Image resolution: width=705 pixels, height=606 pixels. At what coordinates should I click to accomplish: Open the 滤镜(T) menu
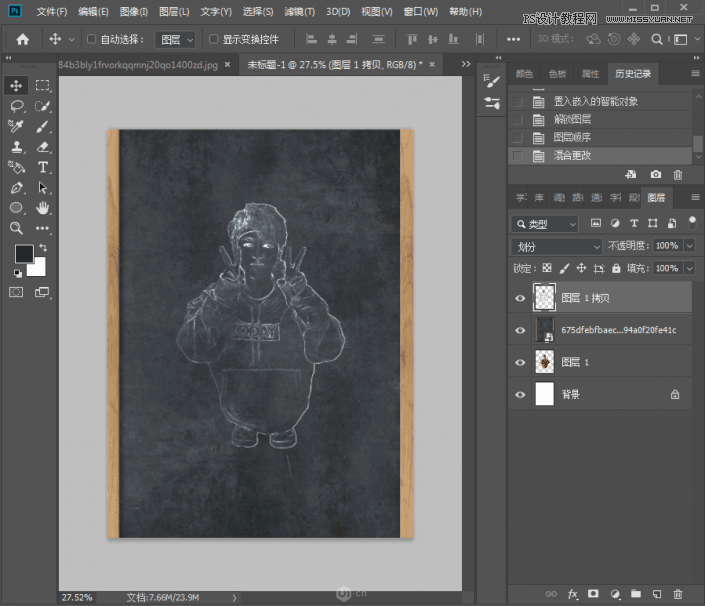click(x=299, y=12)
